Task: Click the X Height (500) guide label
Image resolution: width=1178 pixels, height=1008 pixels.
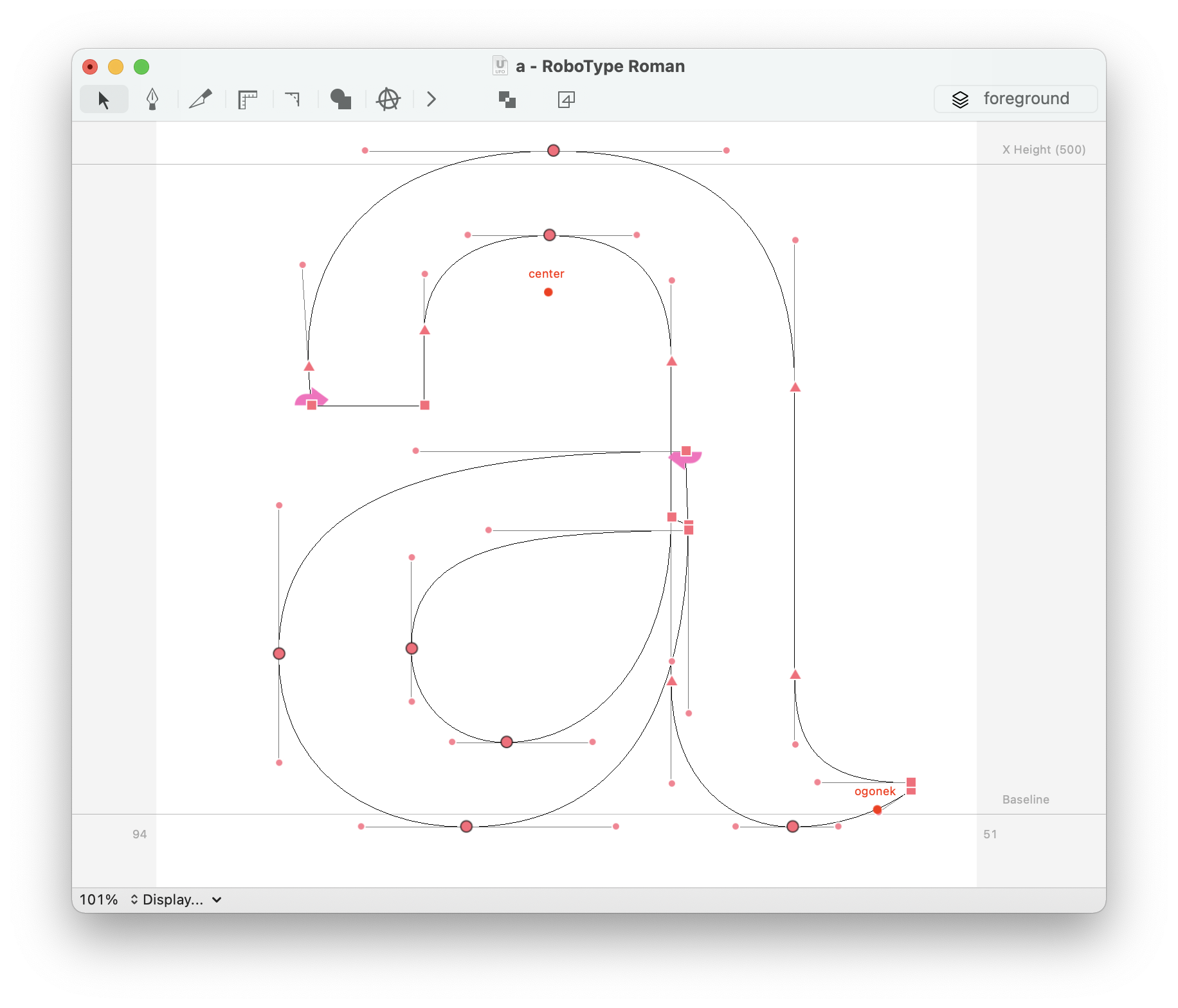Action: tap(1044, 150)
